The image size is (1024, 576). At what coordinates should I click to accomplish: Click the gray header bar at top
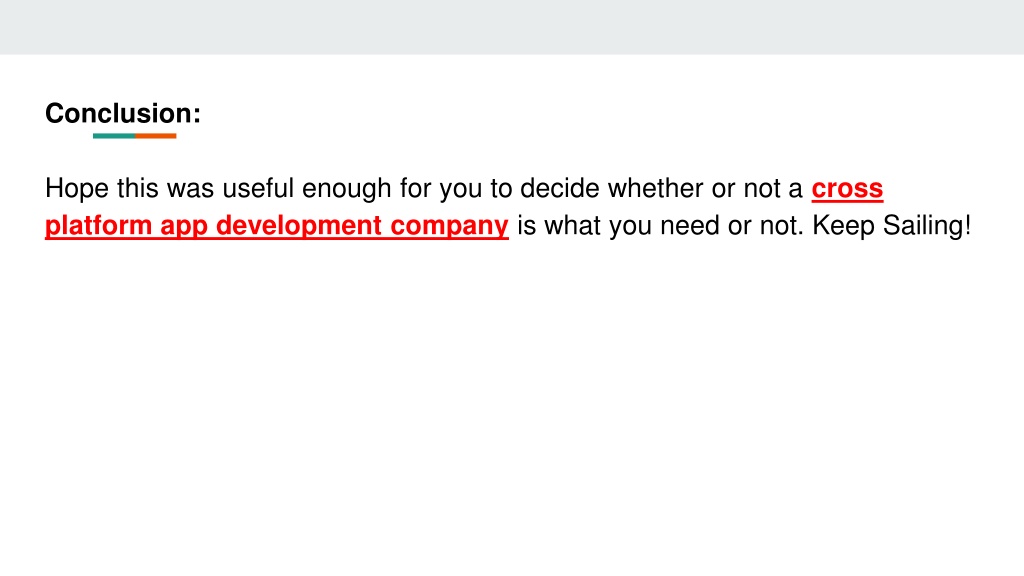click(x=512, y=27)
